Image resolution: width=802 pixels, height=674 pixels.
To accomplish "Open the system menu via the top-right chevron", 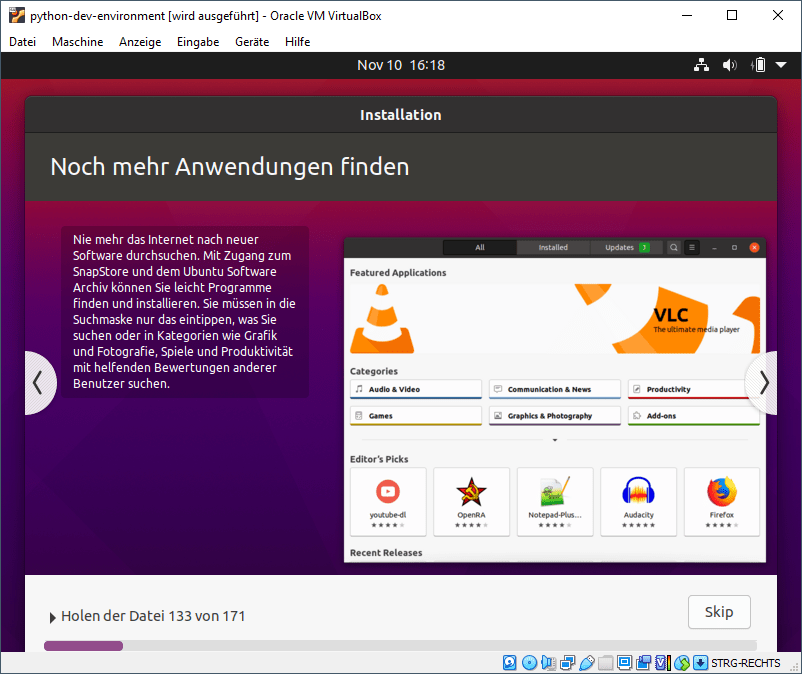I will (781, 64).
